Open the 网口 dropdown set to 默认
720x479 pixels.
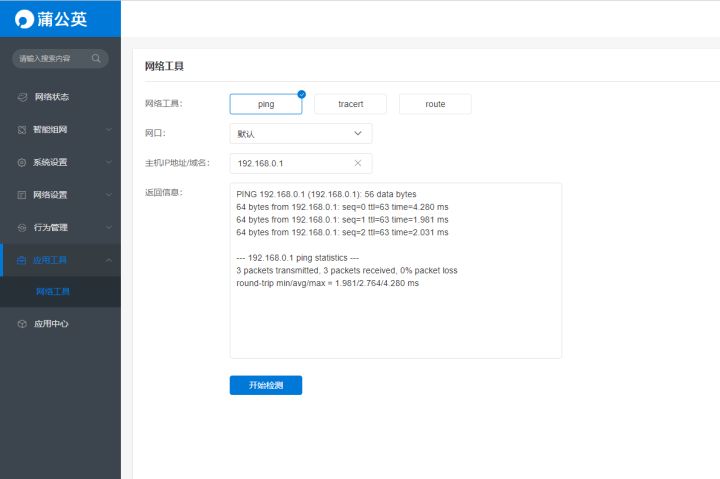click(x=301, y=133)
